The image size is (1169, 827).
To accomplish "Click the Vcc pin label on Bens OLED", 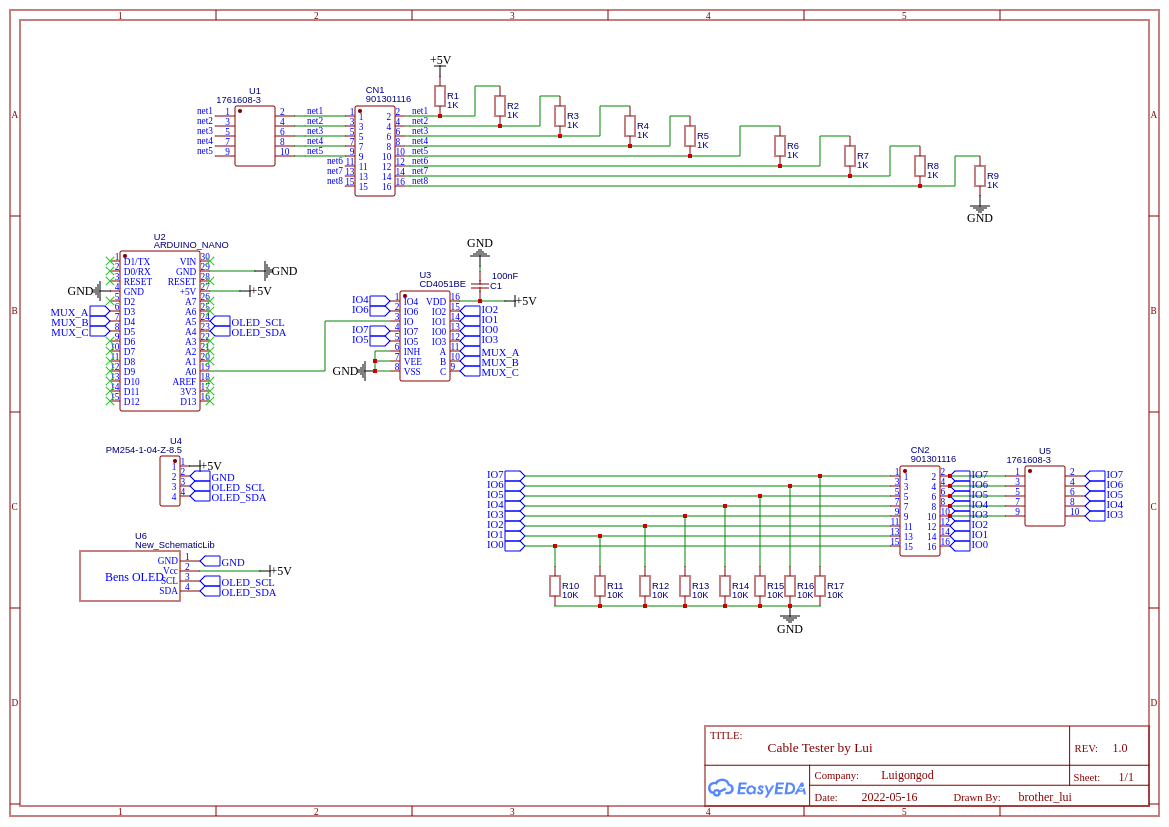I will [170, 571].
